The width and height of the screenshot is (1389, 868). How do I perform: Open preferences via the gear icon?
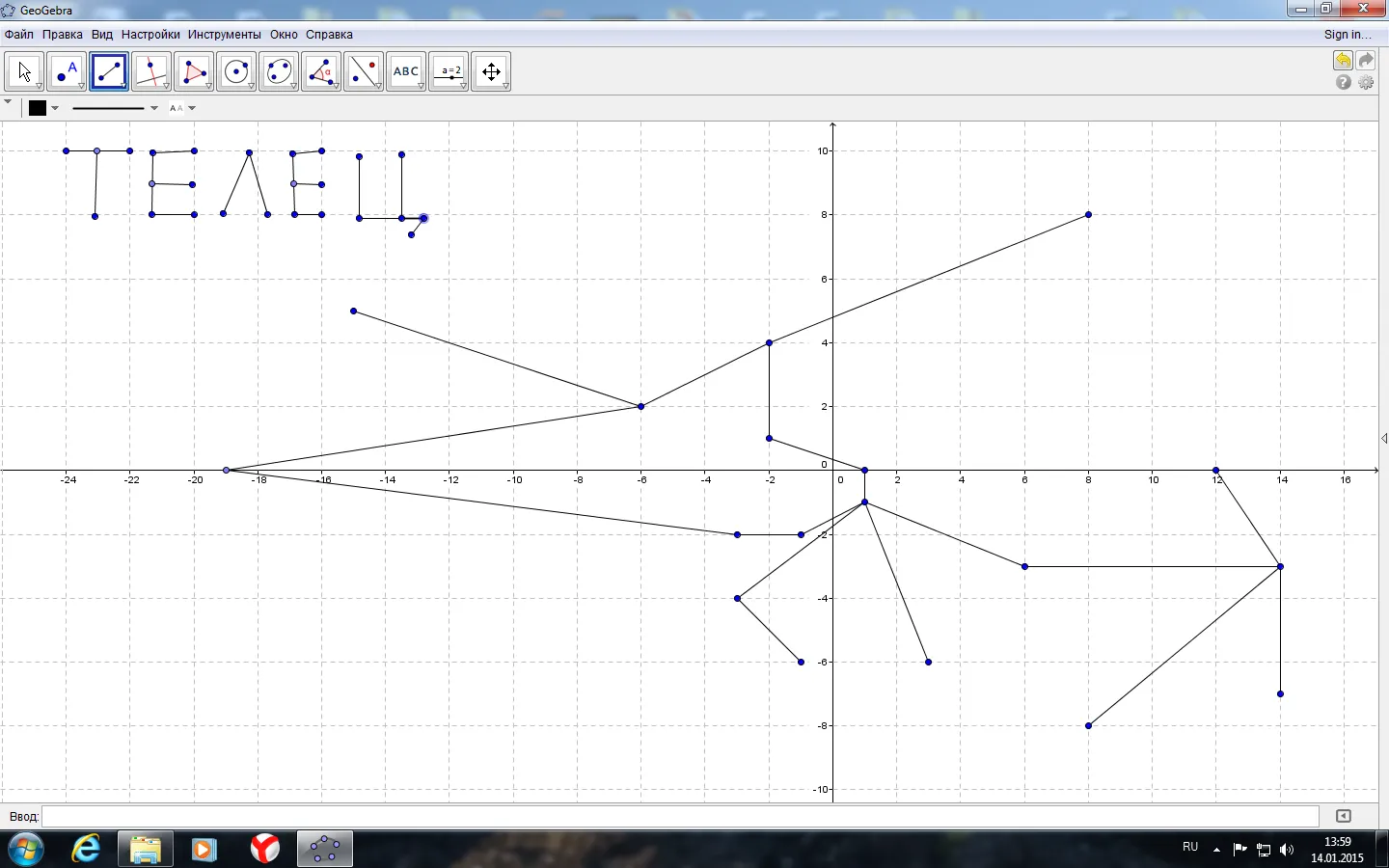click(1366, 83)
